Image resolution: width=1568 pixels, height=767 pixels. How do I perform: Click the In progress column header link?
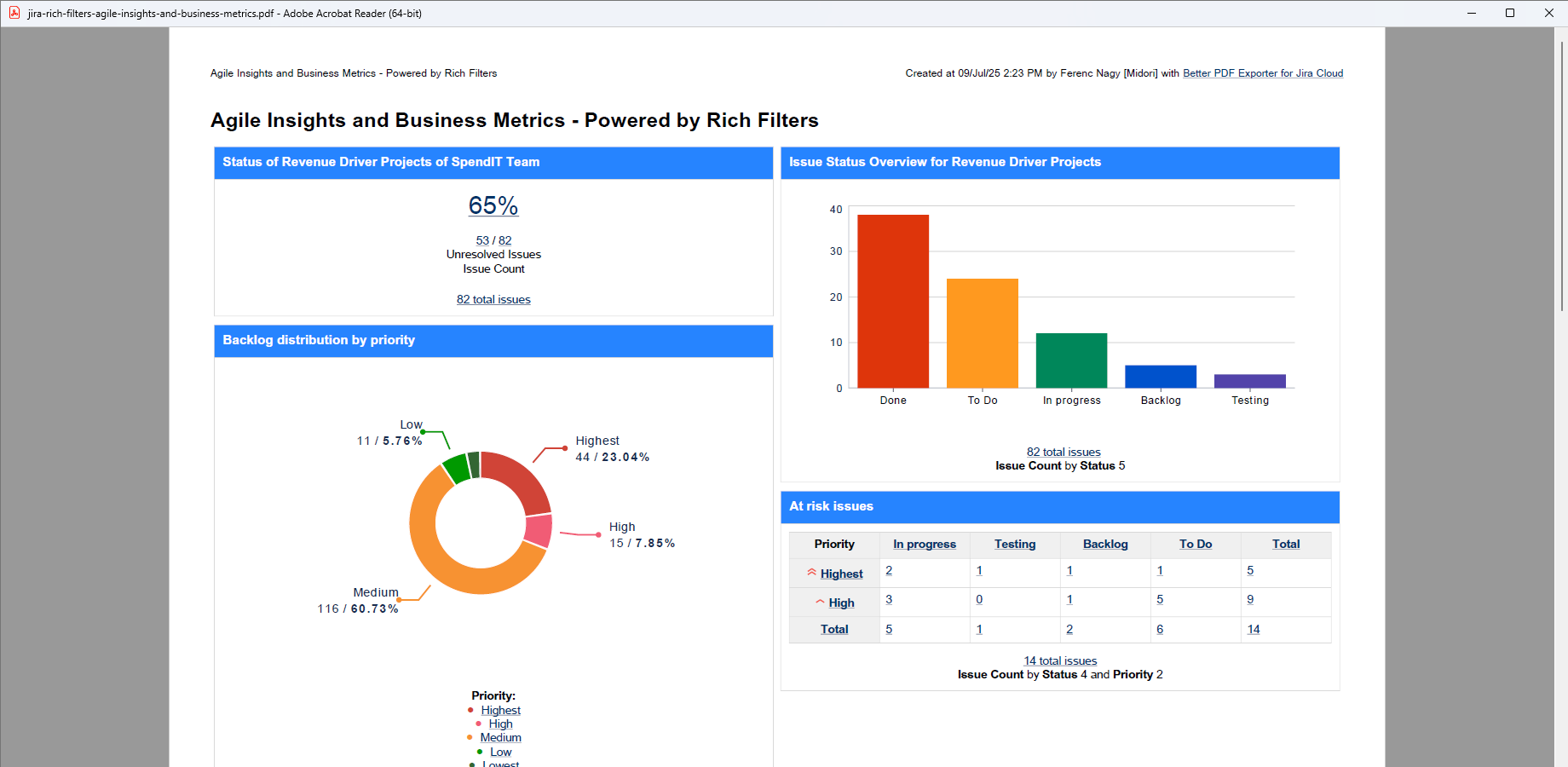tap(924, 544)
